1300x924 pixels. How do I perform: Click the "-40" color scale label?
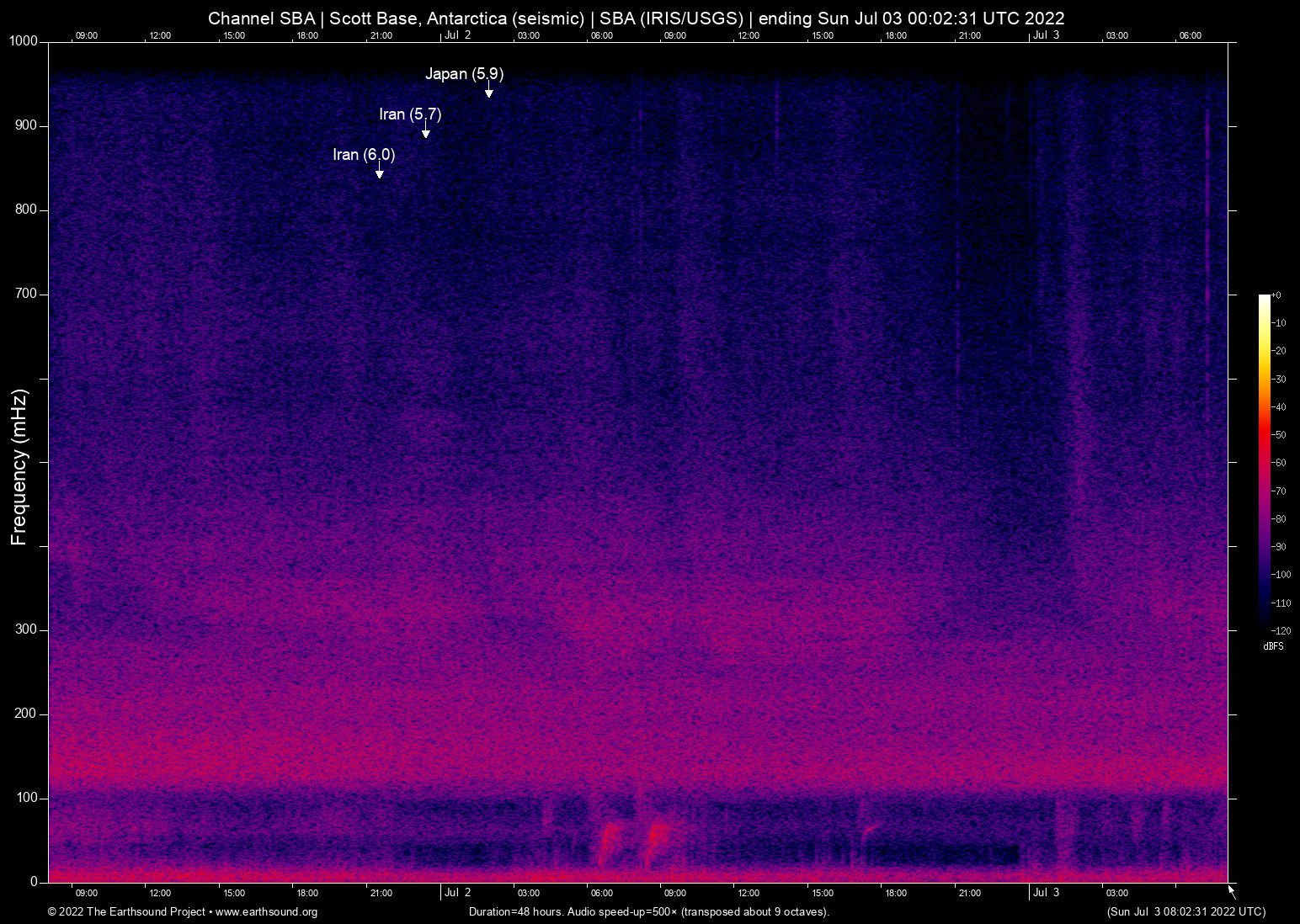(x=1279, y=407)
